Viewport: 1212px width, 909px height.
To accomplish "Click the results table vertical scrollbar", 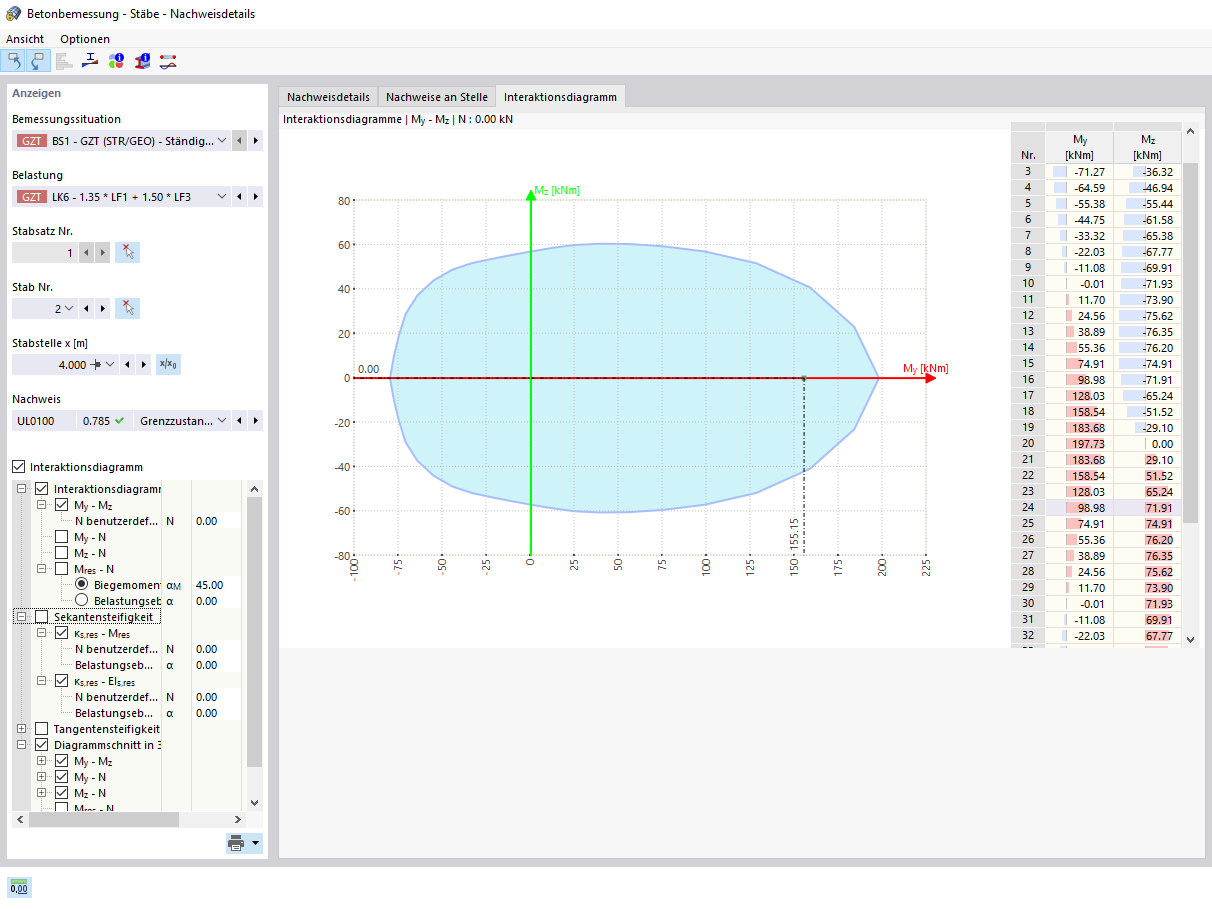I will pos(1190,342).
